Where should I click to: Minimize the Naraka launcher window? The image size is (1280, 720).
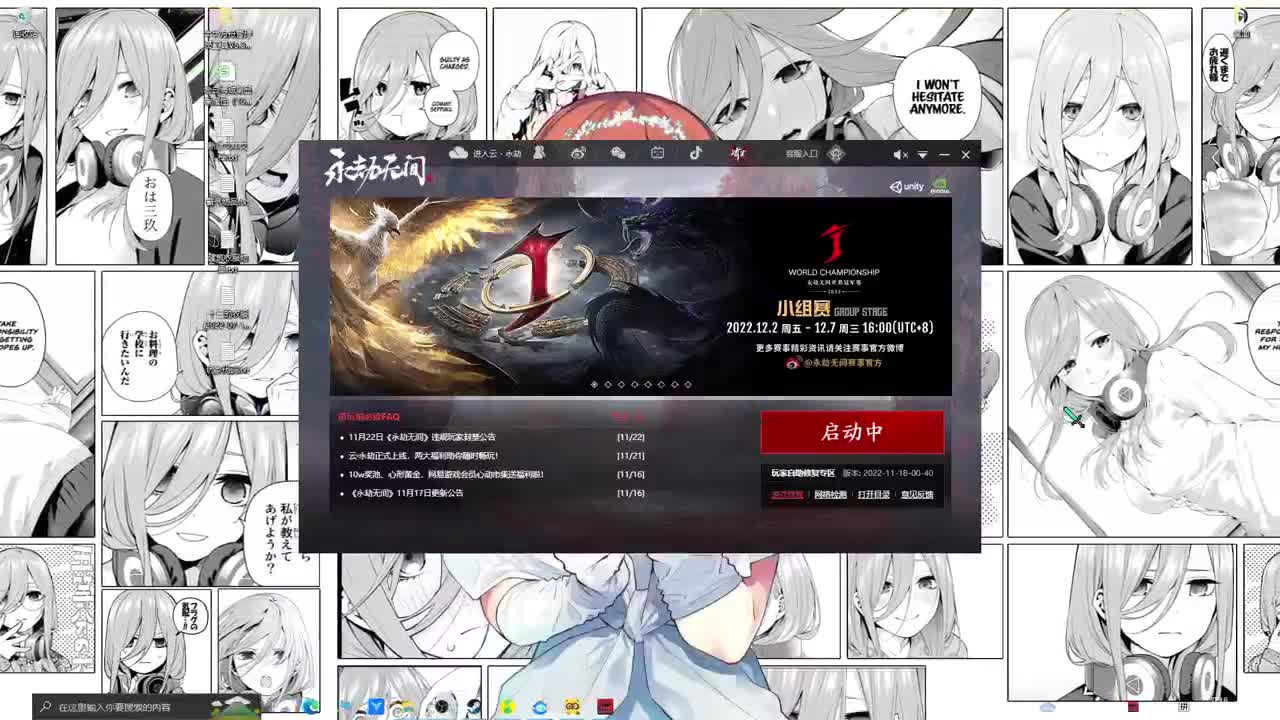(944, 155)
